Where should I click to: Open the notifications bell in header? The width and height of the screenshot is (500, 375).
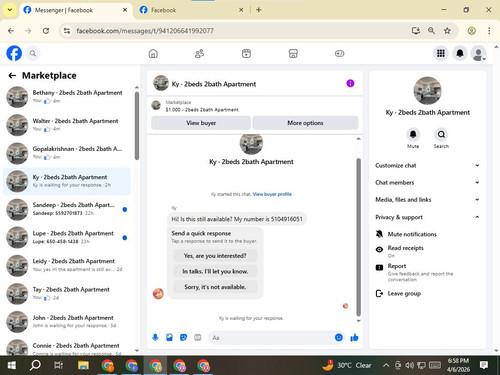click(x=460, y=53)
